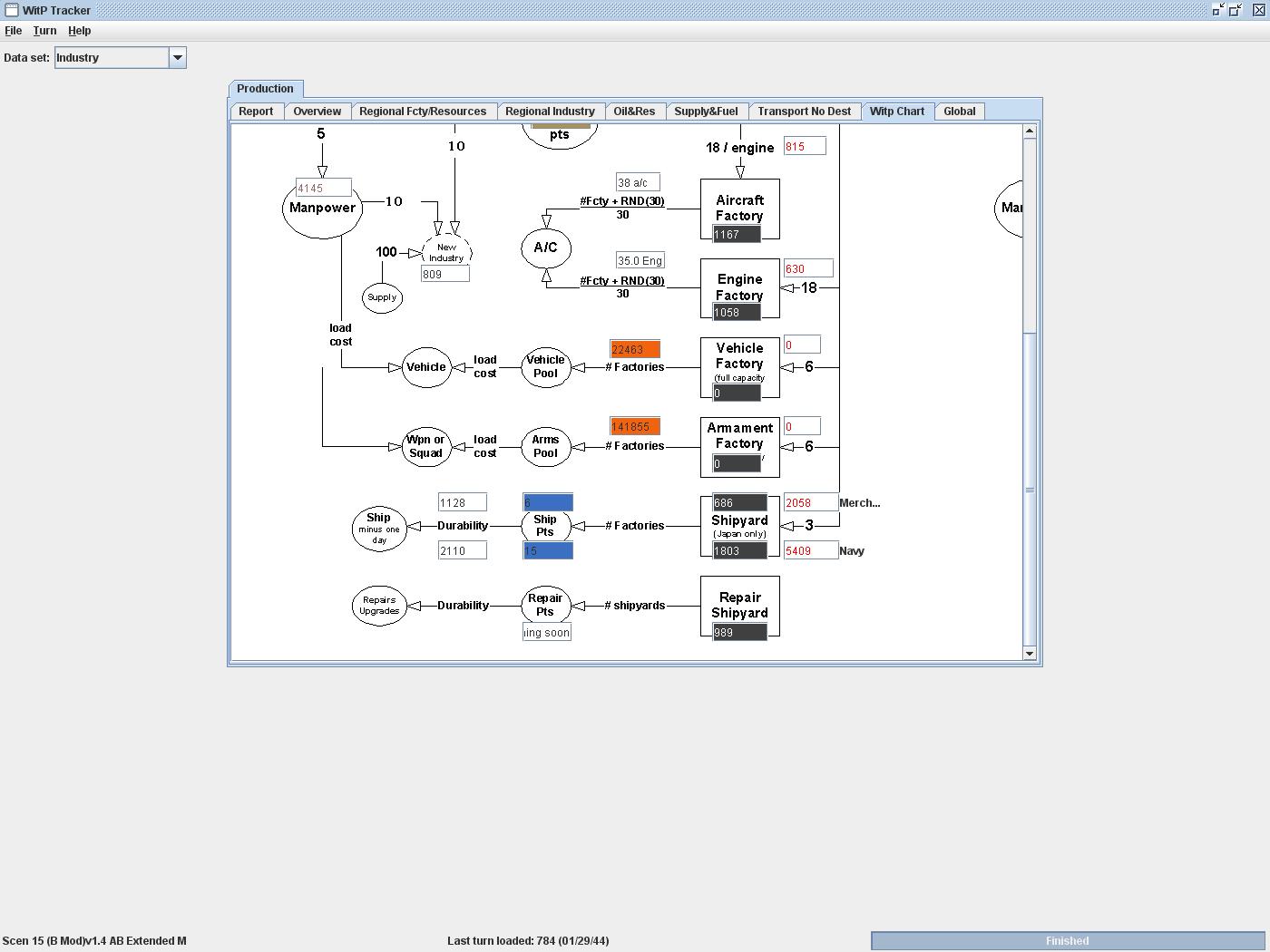Open Transport No Dest tab
Image resolution: width=1270 pixels, height=952 pixels.
[x=804, y=112]
